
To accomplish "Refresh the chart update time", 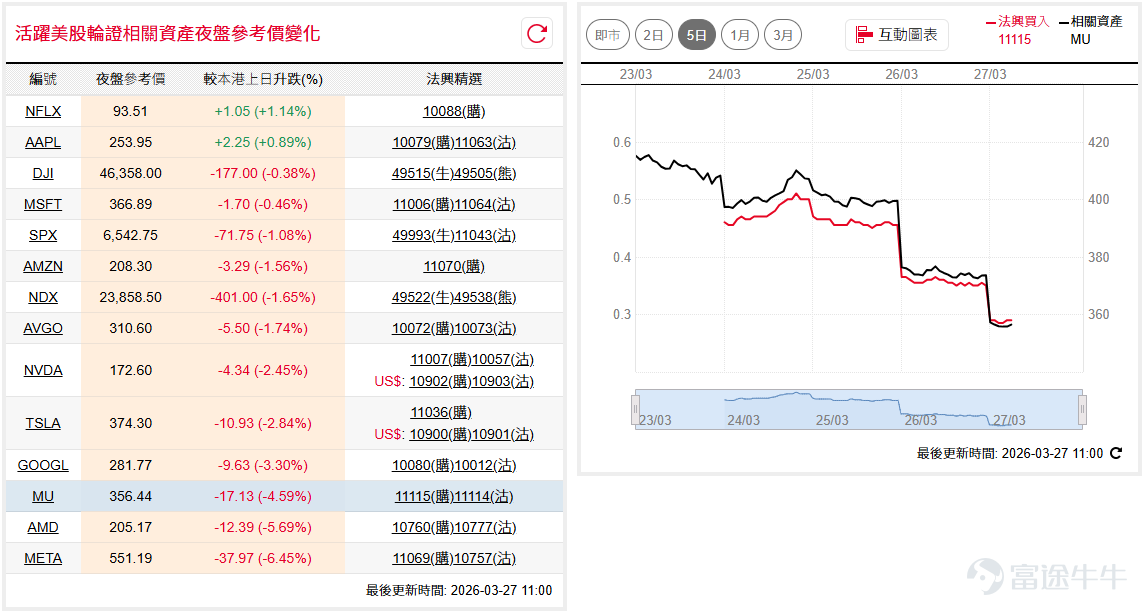I will pyautogui.click(x=1116, y=454).
